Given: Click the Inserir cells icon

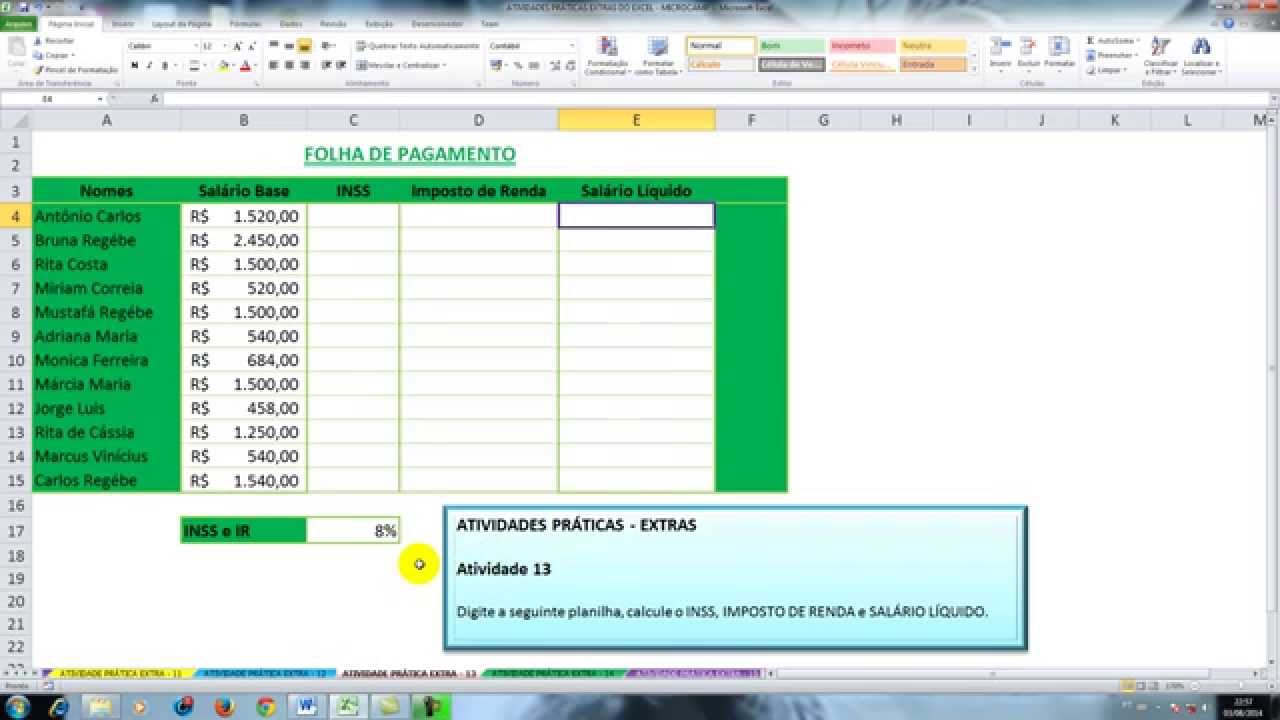Looking at the screenshot, I should click(1000, 46).
